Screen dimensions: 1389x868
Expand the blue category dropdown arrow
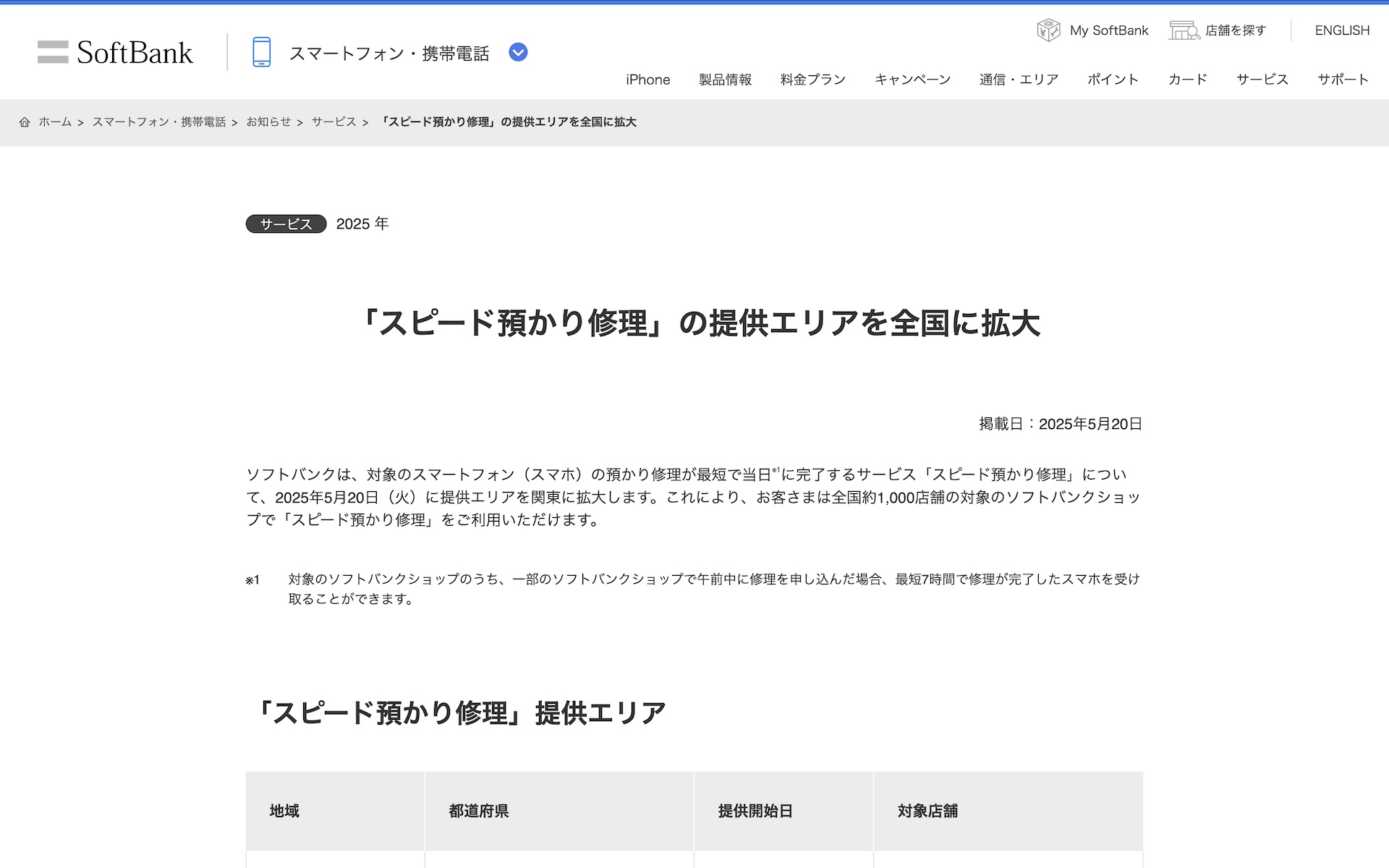(518, 52)
